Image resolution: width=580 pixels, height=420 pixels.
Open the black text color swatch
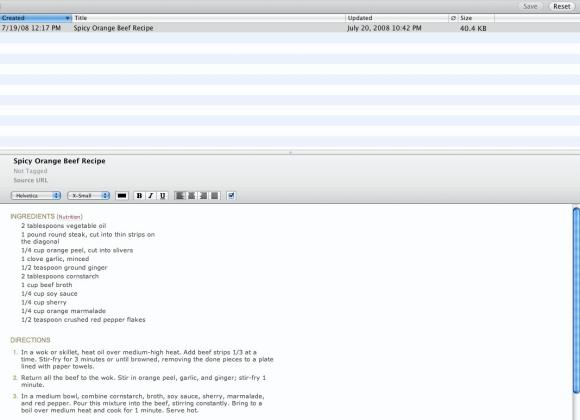tap(122, 196)
